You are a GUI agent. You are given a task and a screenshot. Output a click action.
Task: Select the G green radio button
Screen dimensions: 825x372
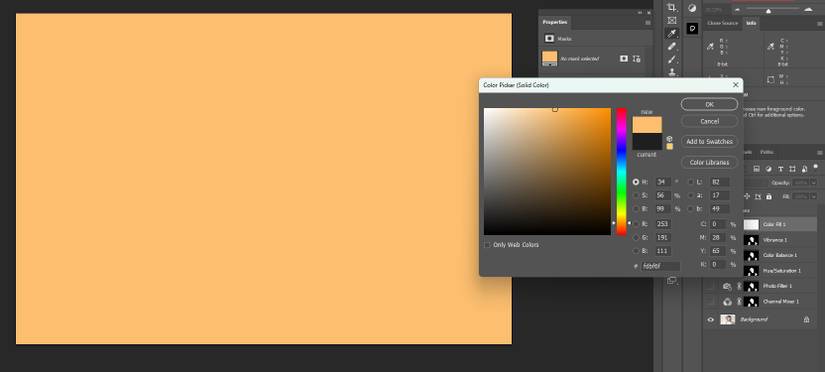point(636,237)
